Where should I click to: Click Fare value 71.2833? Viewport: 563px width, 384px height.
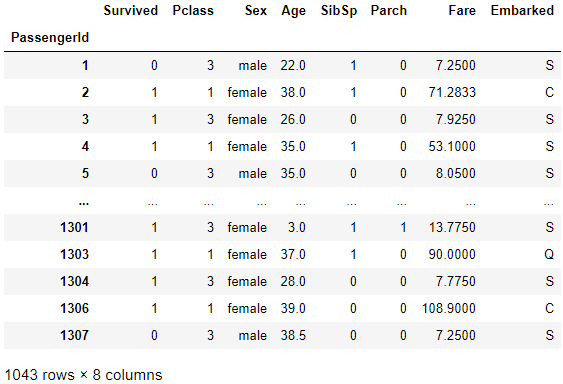point(452,92)
